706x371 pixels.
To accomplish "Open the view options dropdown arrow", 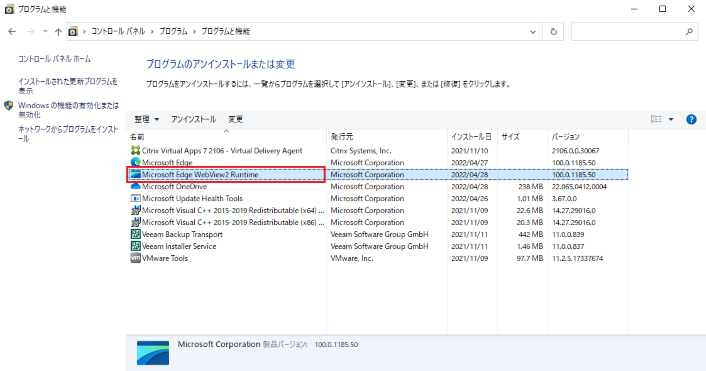I will [671, 119].
